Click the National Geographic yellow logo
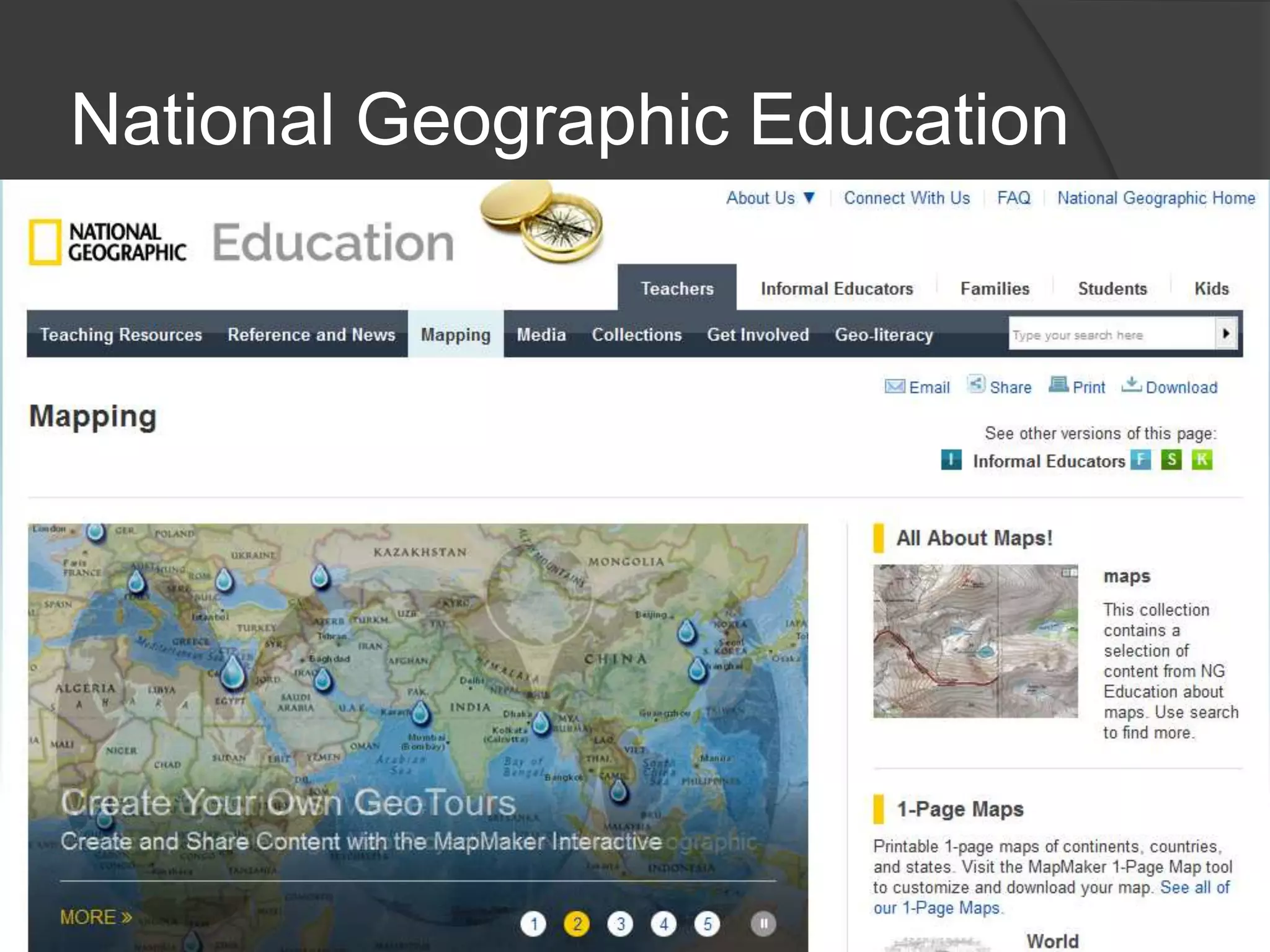 45,242
